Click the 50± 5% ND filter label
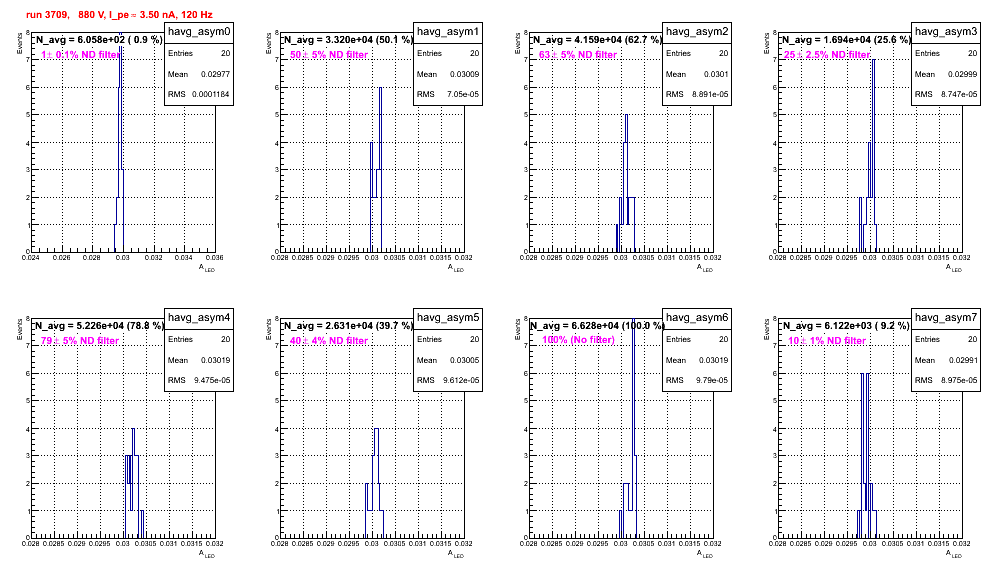Image resolution: width=996 pixels, height=572 pixels. (x=329, y=55)
